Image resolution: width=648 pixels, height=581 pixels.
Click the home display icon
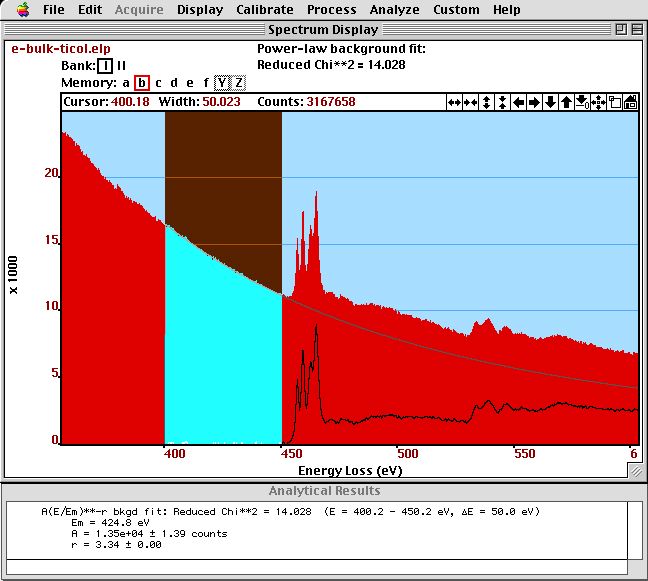(x=630, y=102)
